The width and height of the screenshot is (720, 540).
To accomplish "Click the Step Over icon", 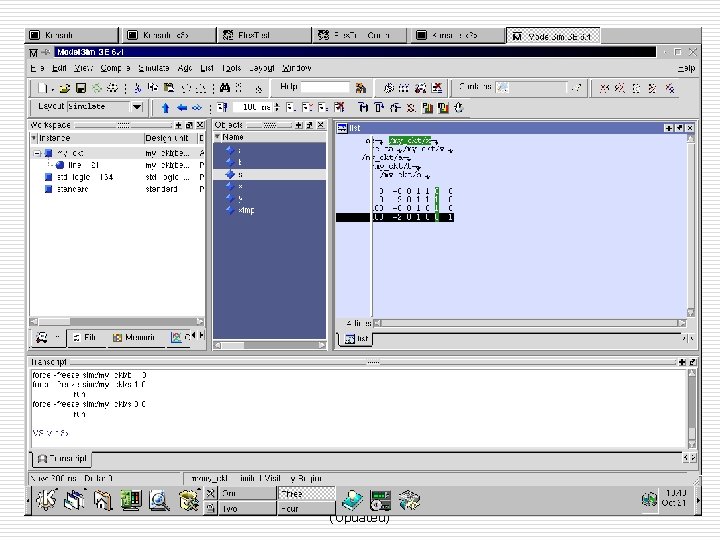I will [x=379, y=107].
